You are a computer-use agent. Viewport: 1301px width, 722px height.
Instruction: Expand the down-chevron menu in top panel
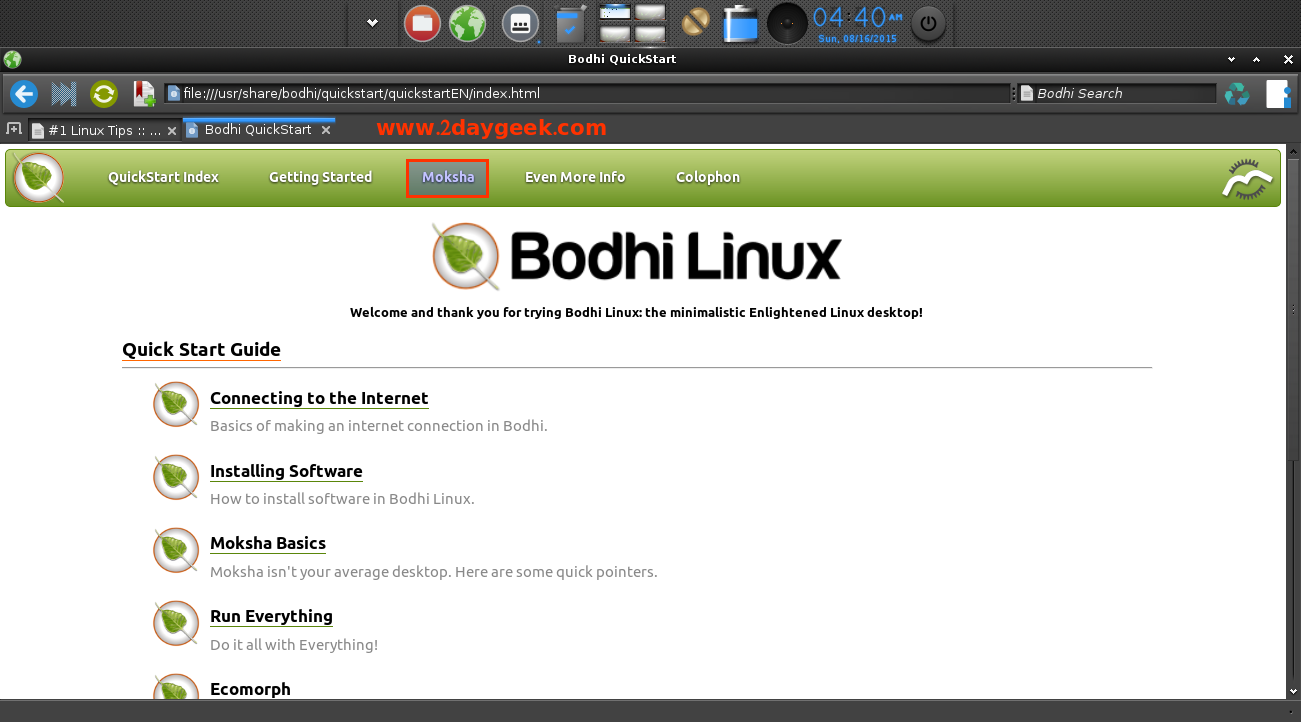[372, 23]
